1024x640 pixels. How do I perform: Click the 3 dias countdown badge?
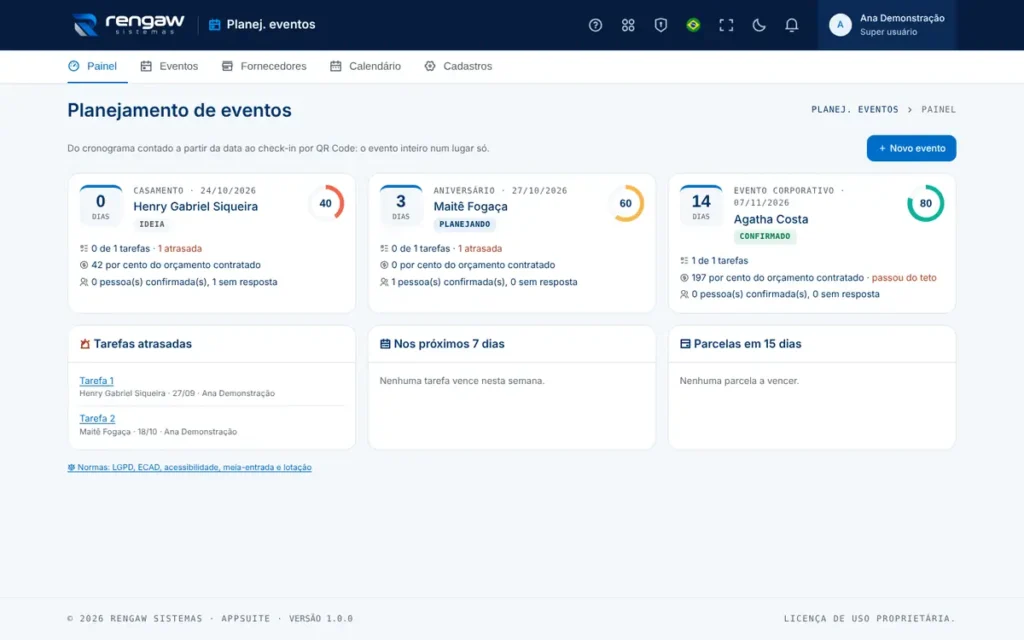pos(401,206)
